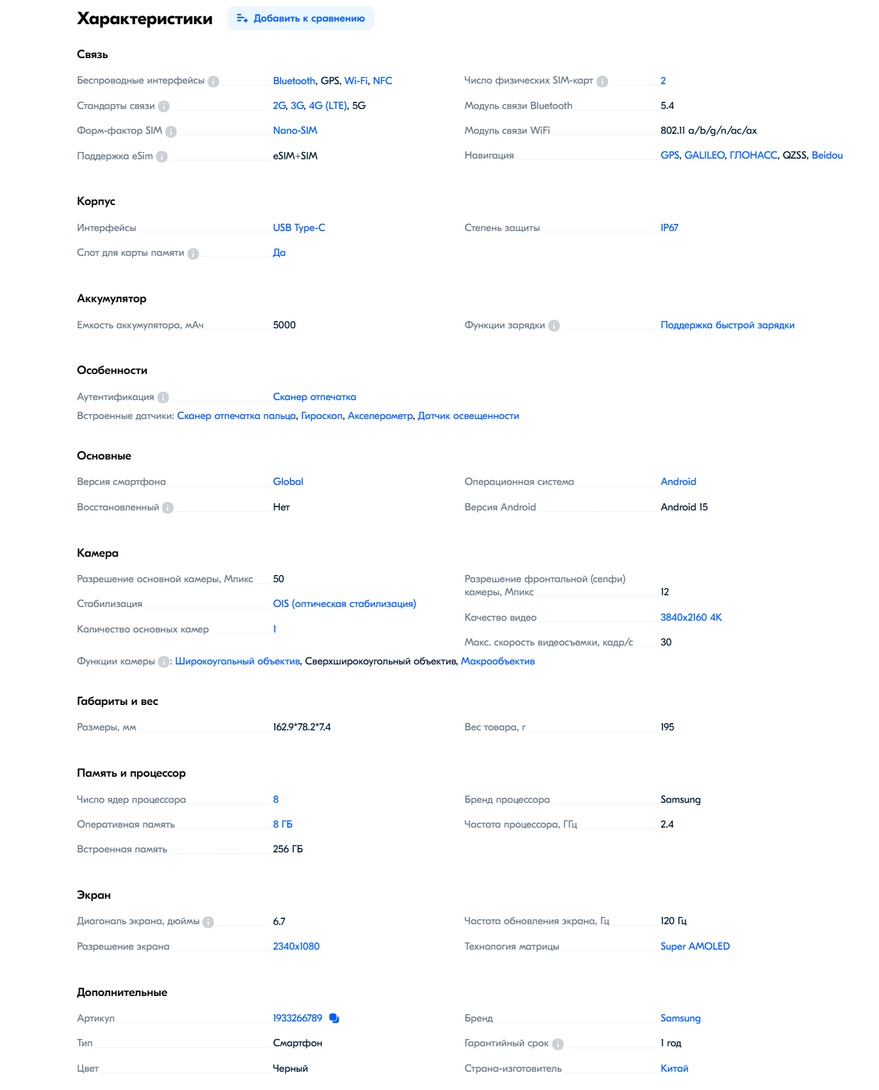Open Поддержка быстрой зарядки link
Screen dimensions: 879x1090
click(727, 325)
